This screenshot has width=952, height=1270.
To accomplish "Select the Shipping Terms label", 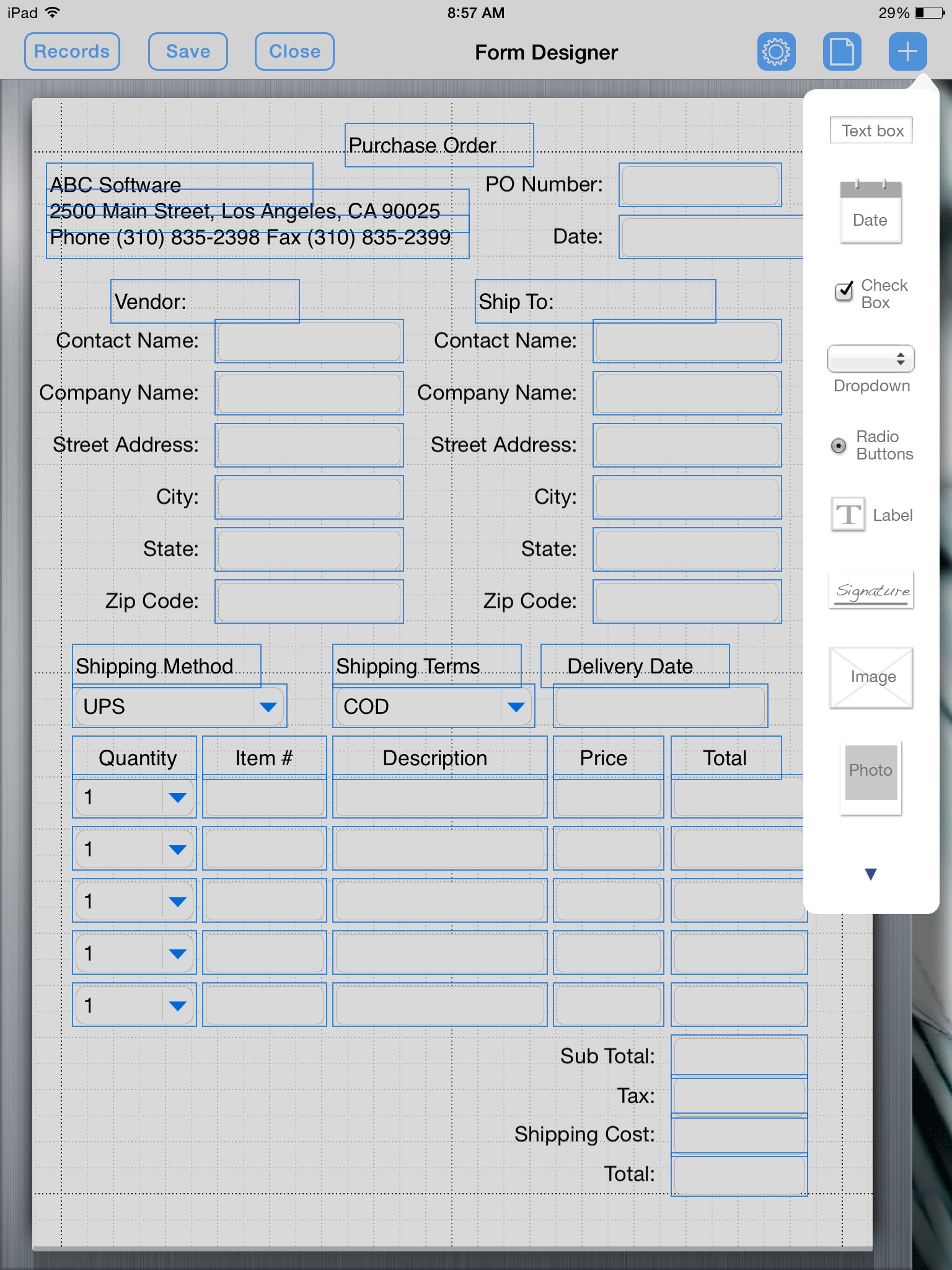I will click(427, 666).
